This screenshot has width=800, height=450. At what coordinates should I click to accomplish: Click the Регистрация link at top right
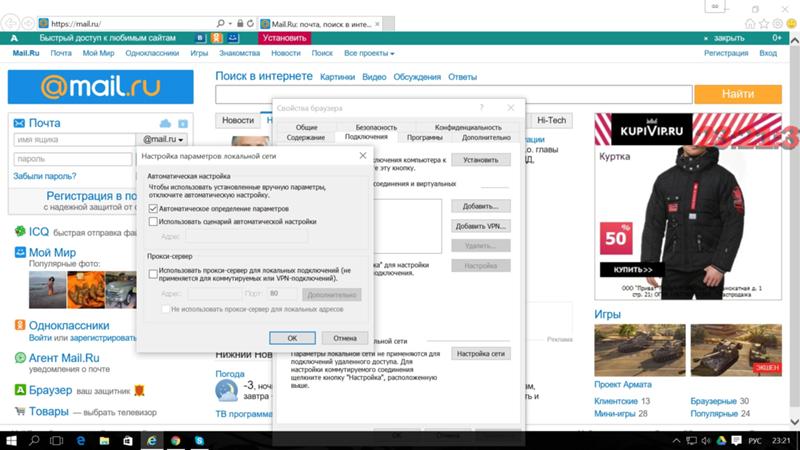[726, 53]
